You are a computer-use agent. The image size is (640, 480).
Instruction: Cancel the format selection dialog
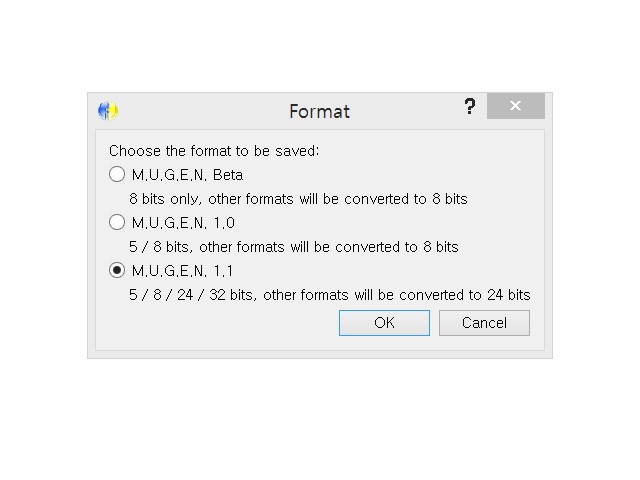click(484, 323)
